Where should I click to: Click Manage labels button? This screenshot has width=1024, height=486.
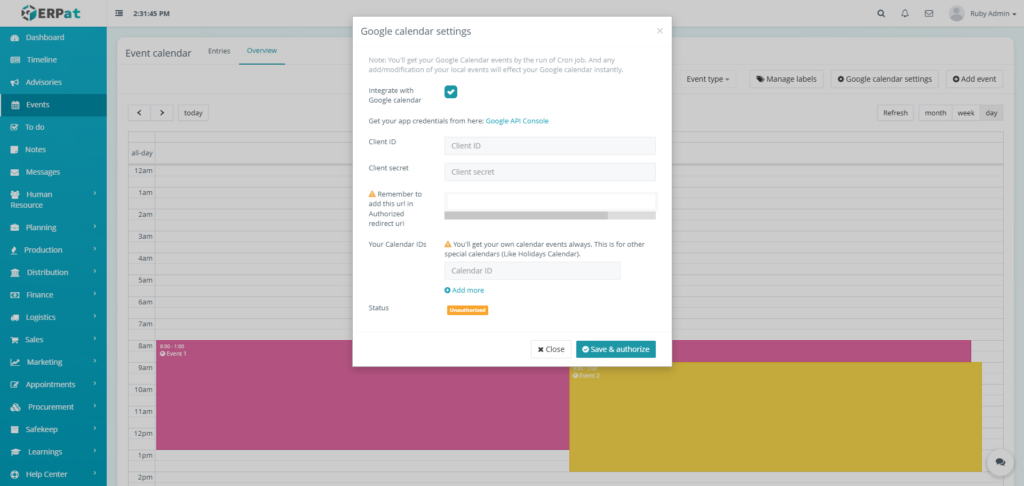click(x=787, y=79)
